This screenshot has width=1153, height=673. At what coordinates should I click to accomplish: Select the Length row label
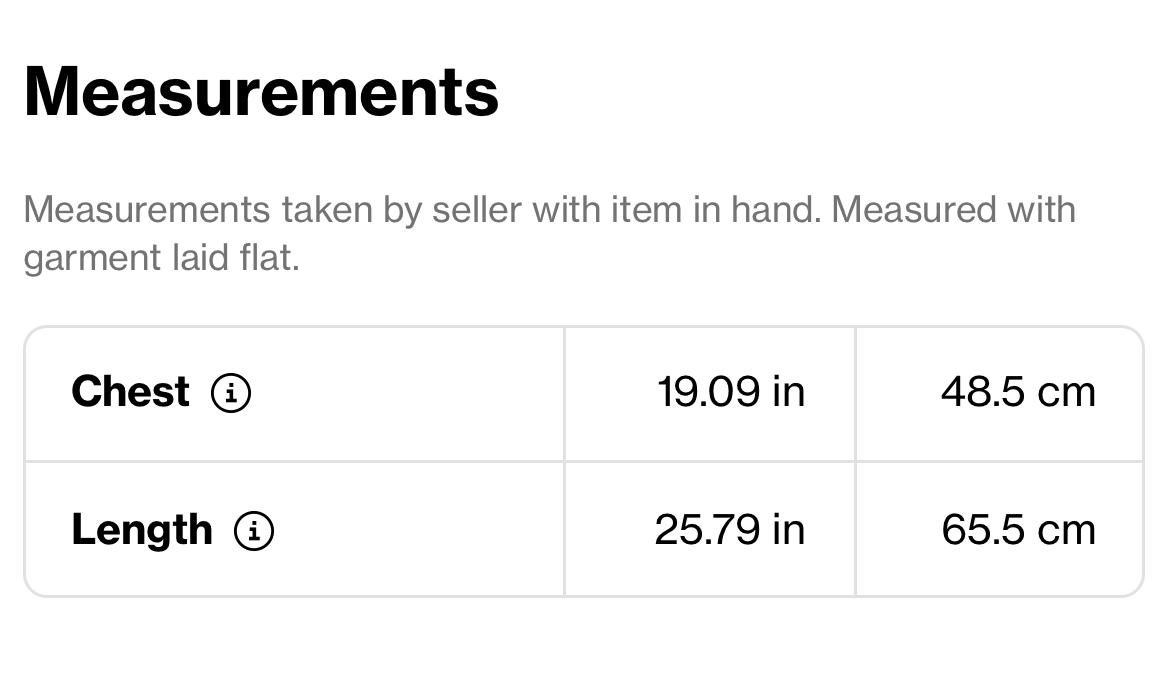(x=142, y=531)
